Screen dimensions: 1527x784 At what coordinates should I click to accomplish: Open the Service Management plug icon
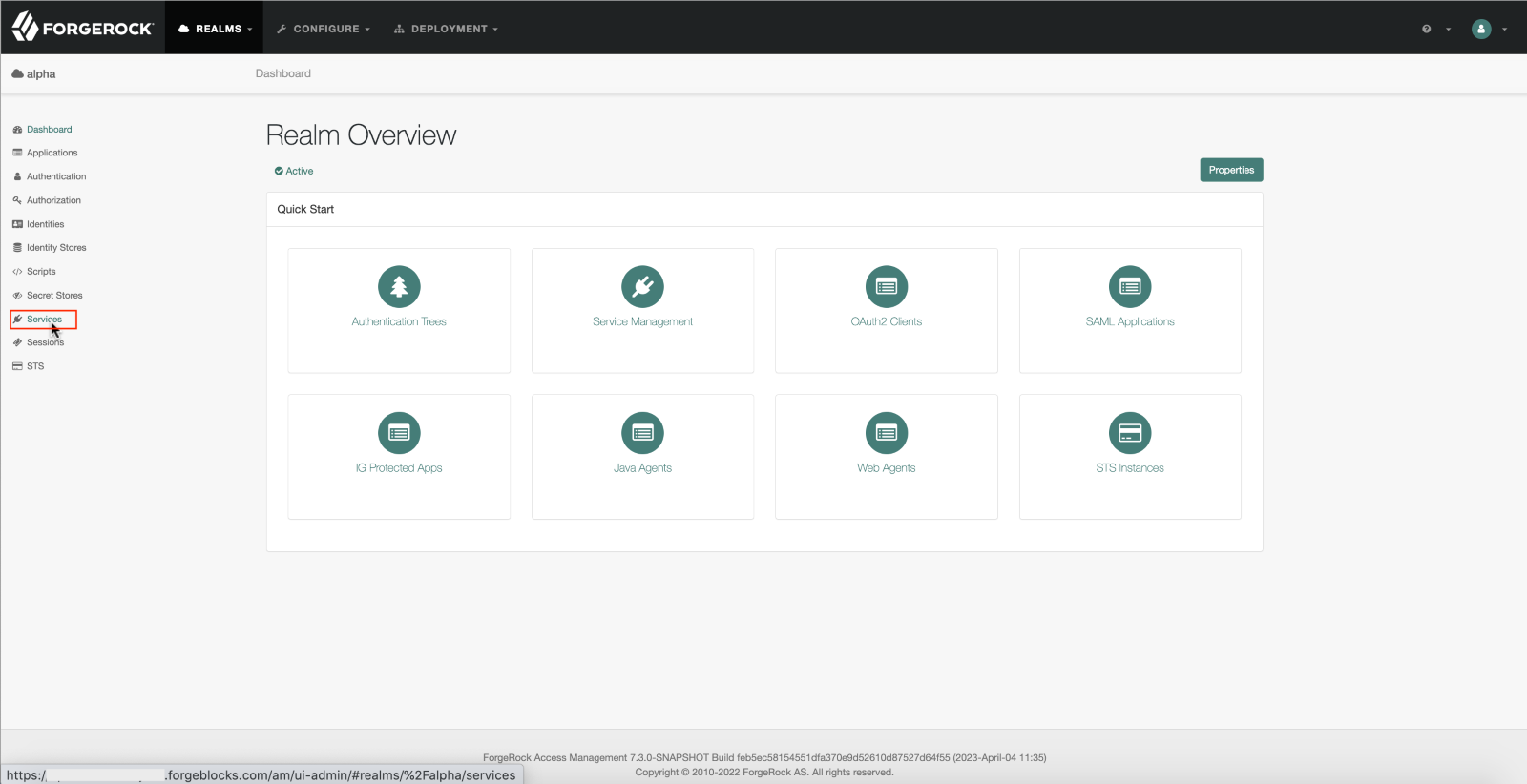[642, 286]
